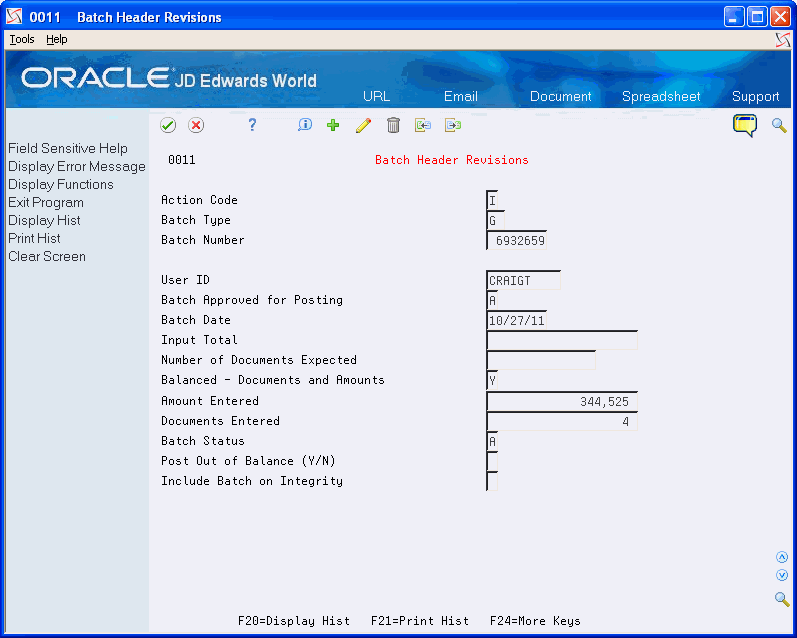
Task: Click the Input Total field
Action: [562, 341]
